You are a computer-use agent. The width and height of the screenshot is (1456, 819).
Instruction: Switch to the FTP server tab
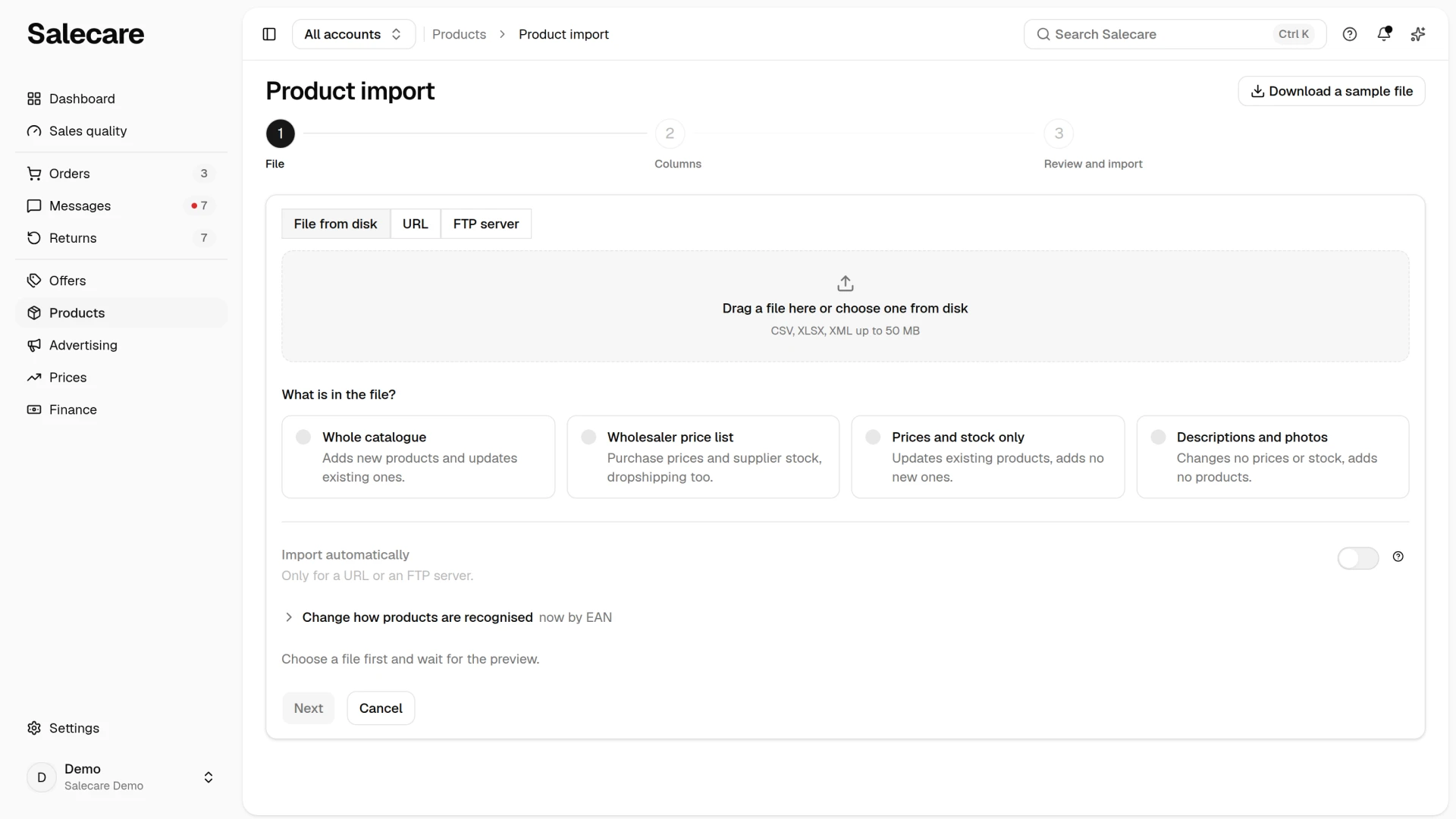pos(486,224)
